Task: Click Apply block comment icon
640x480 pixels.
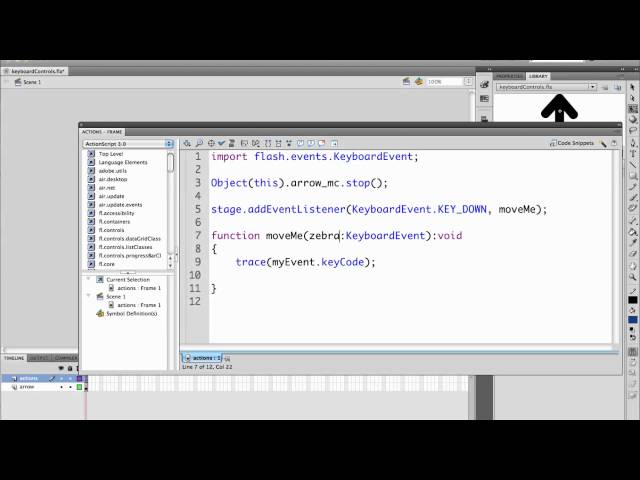Action: pyautogui.click(x=300, y=143)
